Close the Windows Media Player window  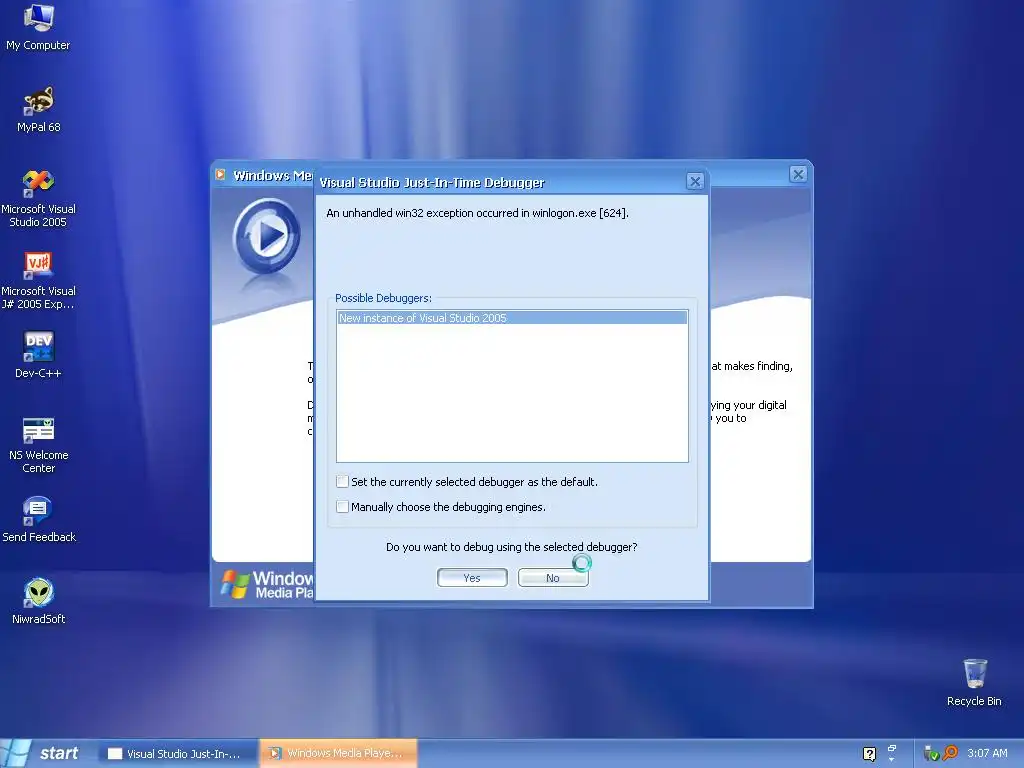click(x=798, y=174)
